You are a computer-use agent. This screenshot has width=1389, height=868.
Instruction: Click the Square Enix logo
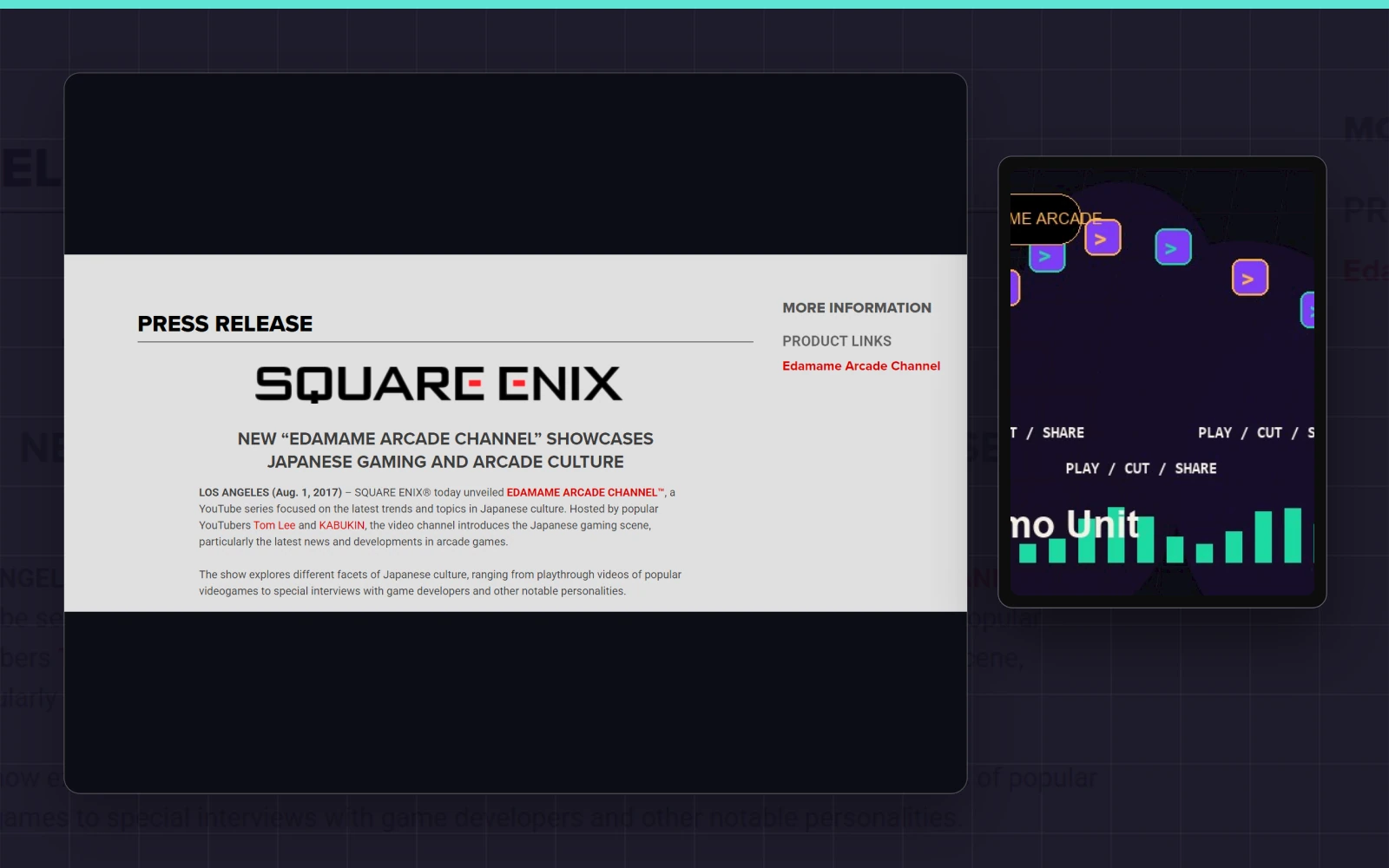coord(438,384)
